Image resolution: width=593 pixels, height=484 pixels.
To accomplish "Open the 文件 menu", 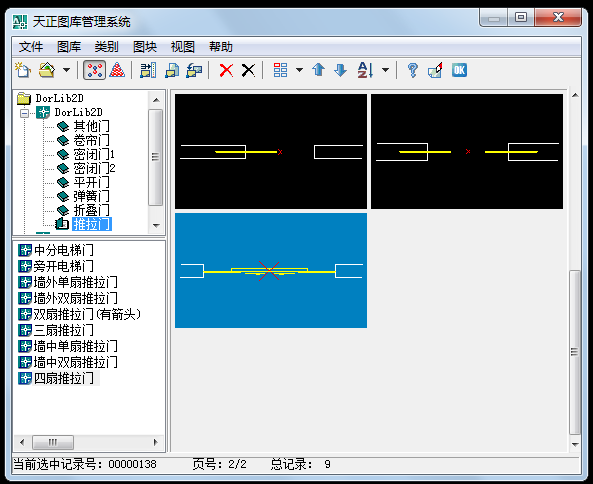I will (31, 47).
